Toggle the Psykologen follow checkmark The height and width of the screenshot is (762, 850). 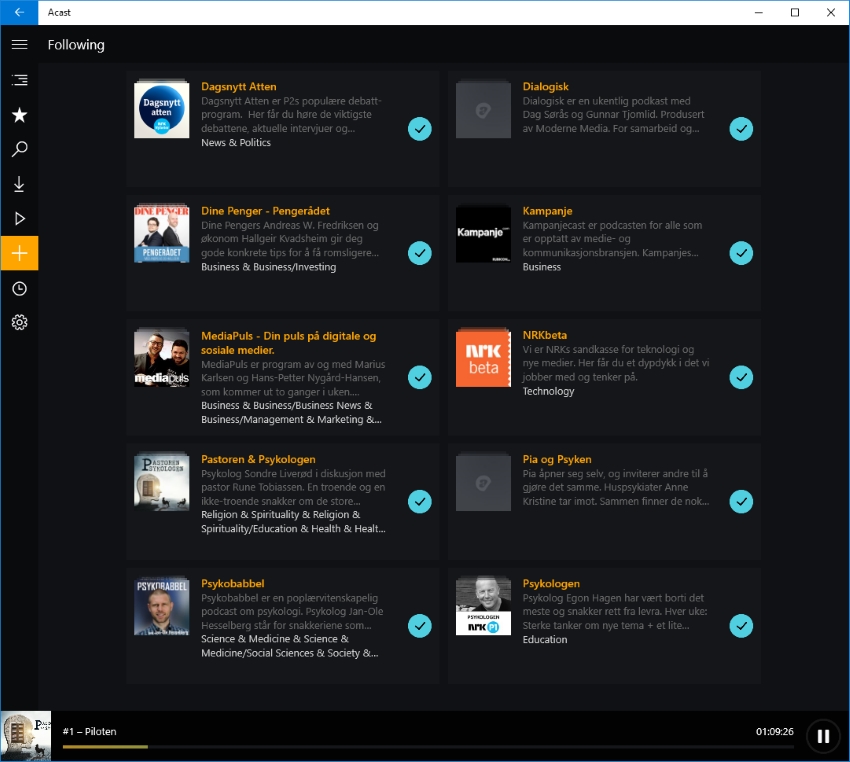tap(741, 626)
